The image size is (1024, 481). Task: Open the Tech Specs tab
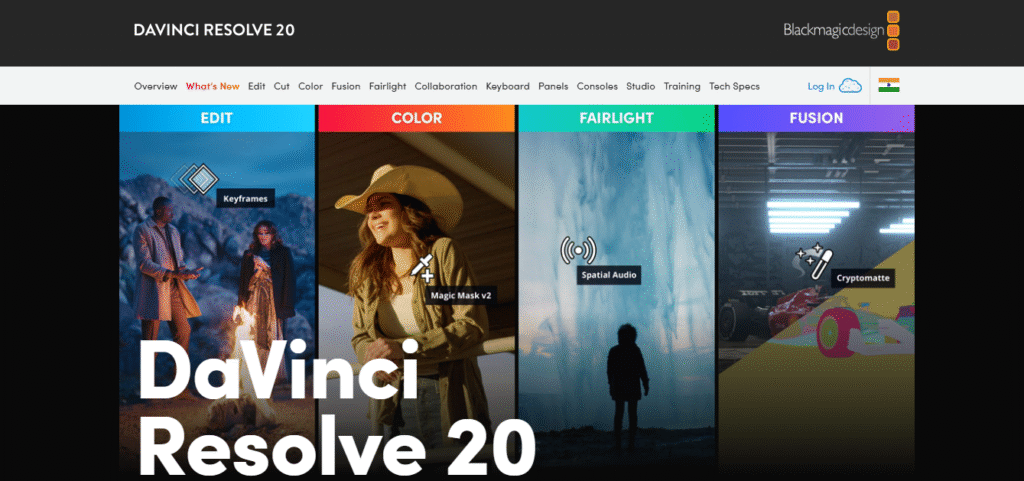pos(734,86)
